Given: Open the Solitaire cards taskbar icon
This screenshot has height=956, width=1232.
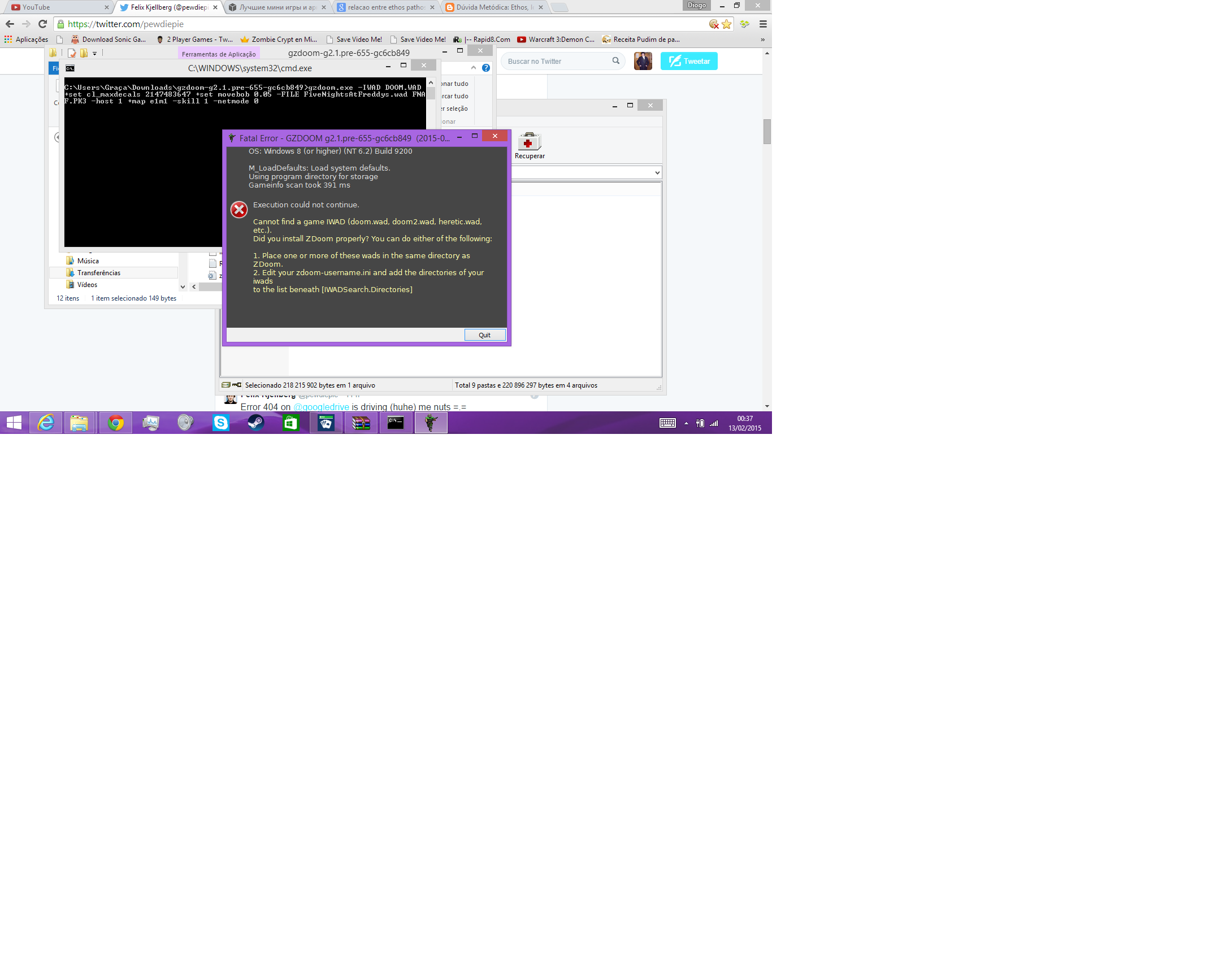Looking at the screenshot, I should [x=326, y=423].
